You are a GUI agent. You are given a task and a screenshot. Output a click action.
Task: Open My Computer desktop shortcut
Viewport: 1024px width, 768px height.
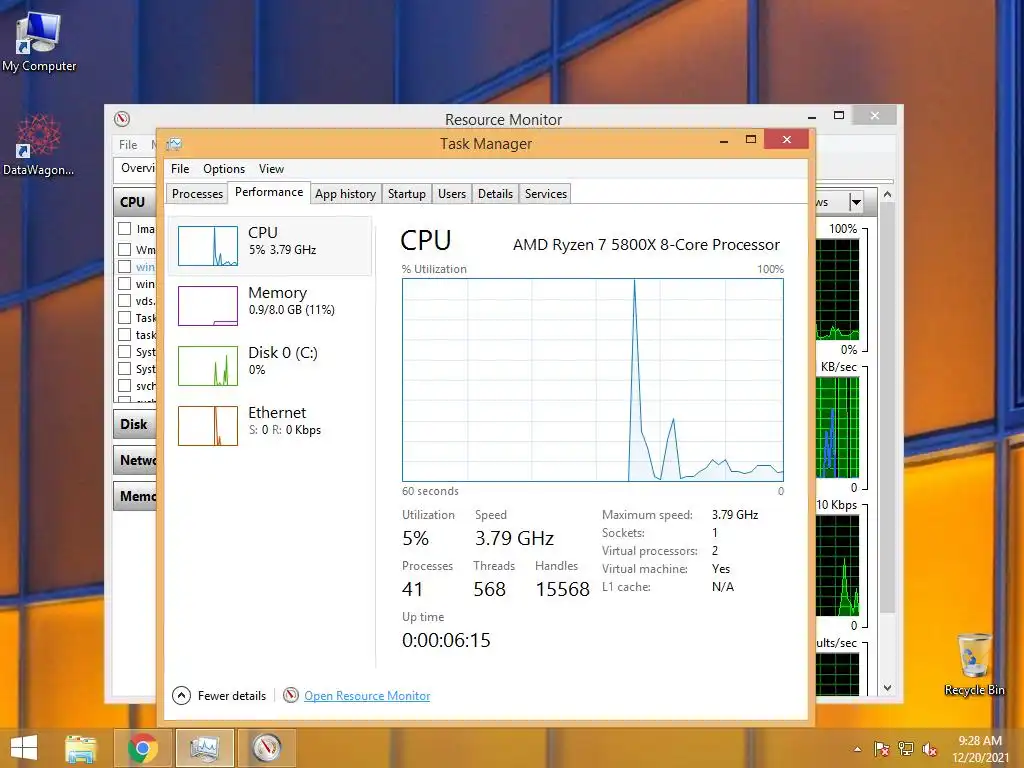pos(39,41)
